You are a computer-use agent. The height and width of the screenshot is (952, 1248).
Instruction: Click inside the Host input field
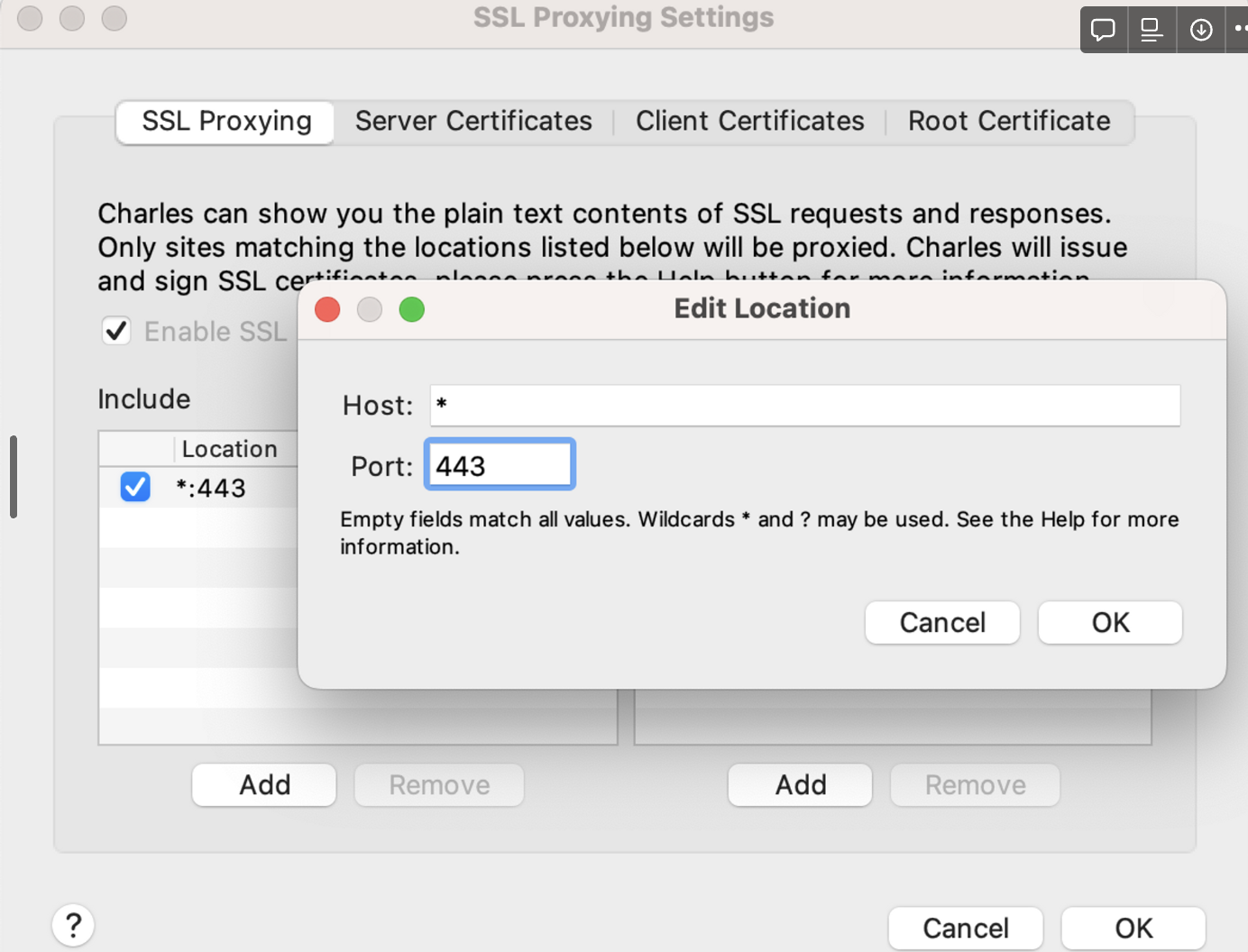coord(804,405)
